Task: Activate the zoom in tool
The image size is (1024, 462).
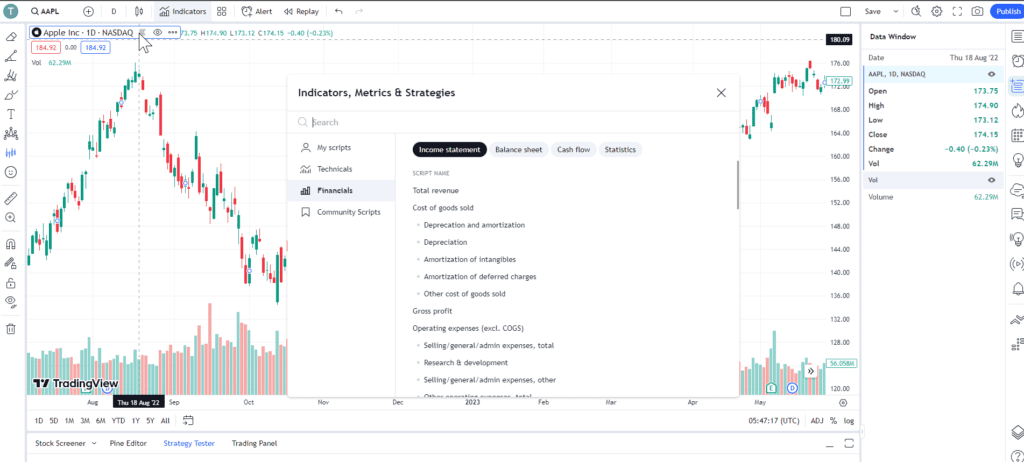Action: pos(10,218)
